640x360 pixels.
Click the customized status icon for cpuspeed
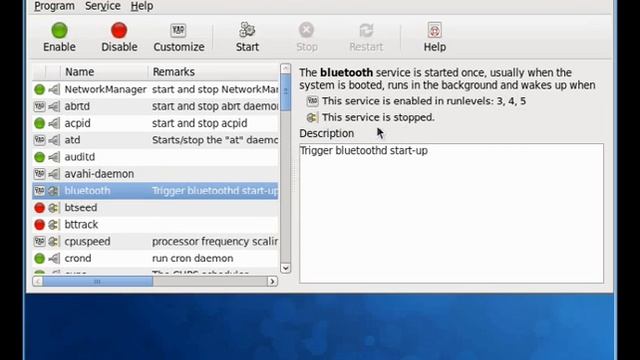[x=40, y=241]
